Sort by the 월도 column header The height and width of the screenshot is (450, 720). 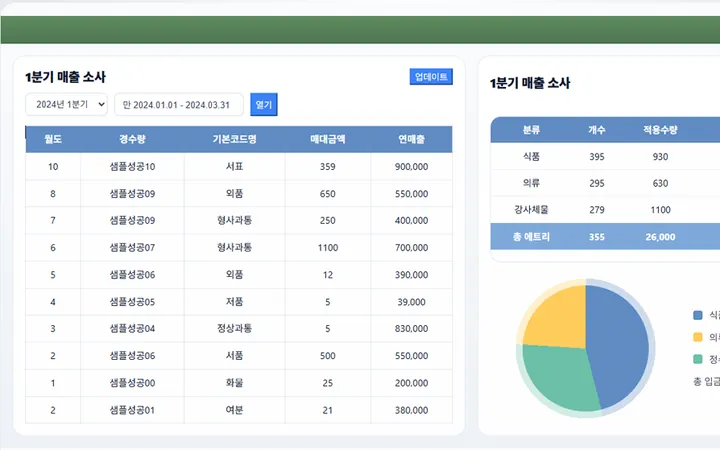tap(53, 139)
